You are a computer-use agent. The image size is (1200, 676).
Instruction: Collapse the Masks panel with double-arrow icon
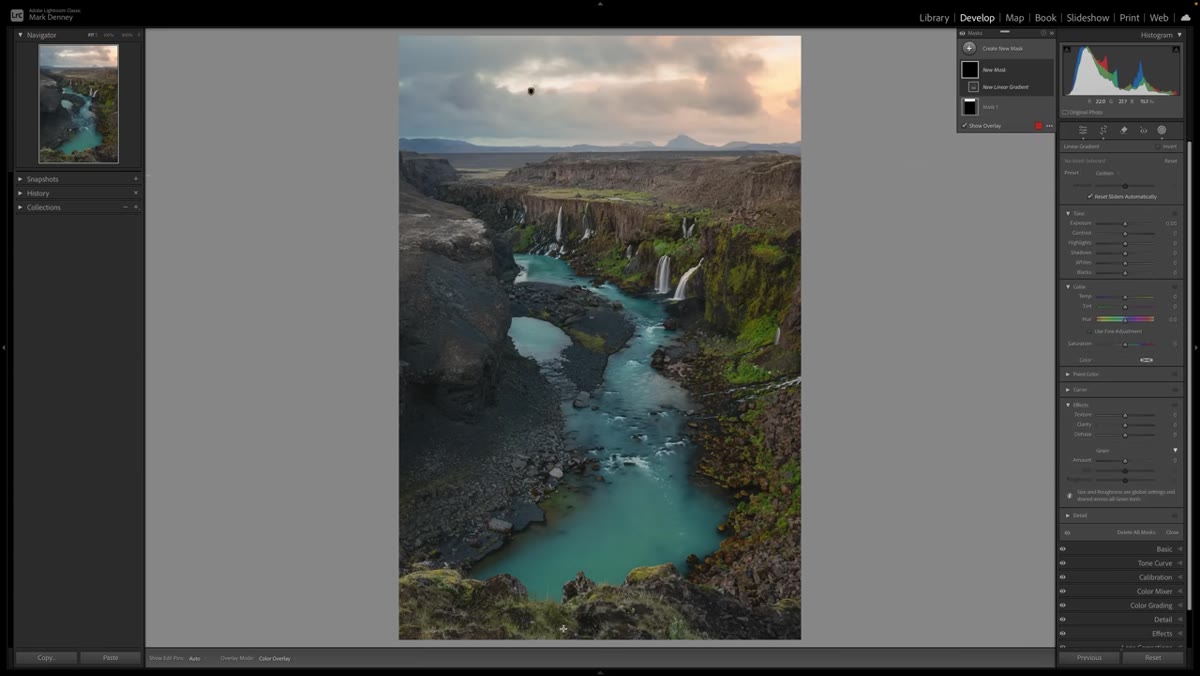(x=1051, y=33)
